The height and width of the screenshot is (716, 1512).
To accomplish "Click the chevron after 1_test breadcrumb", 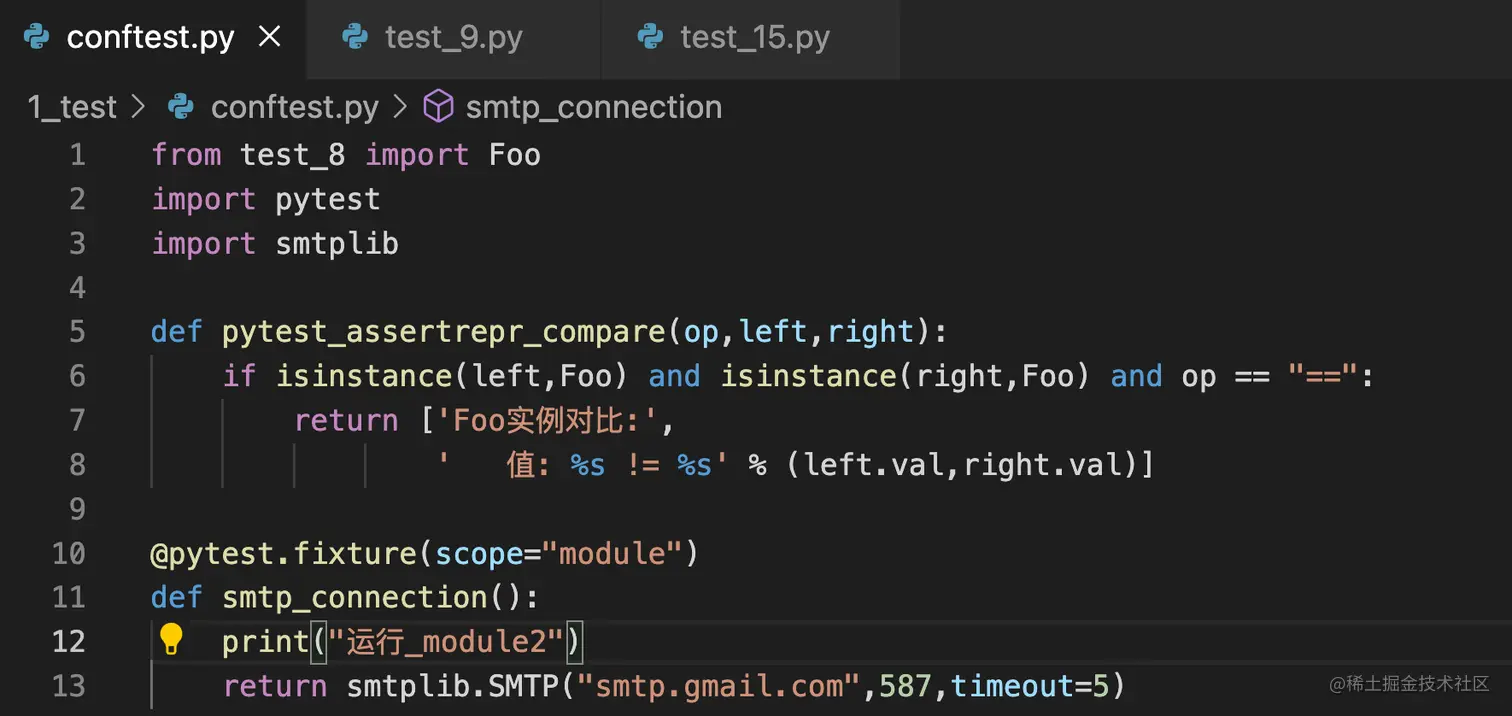I will coord(139,107).
